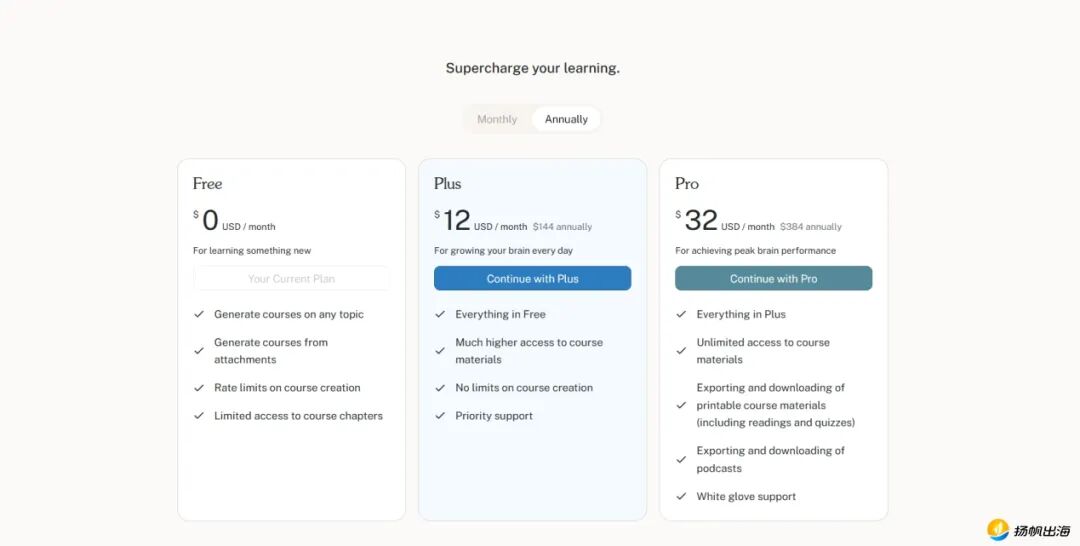Click checkmark beside Generate courses on any topic

point(199,314)
